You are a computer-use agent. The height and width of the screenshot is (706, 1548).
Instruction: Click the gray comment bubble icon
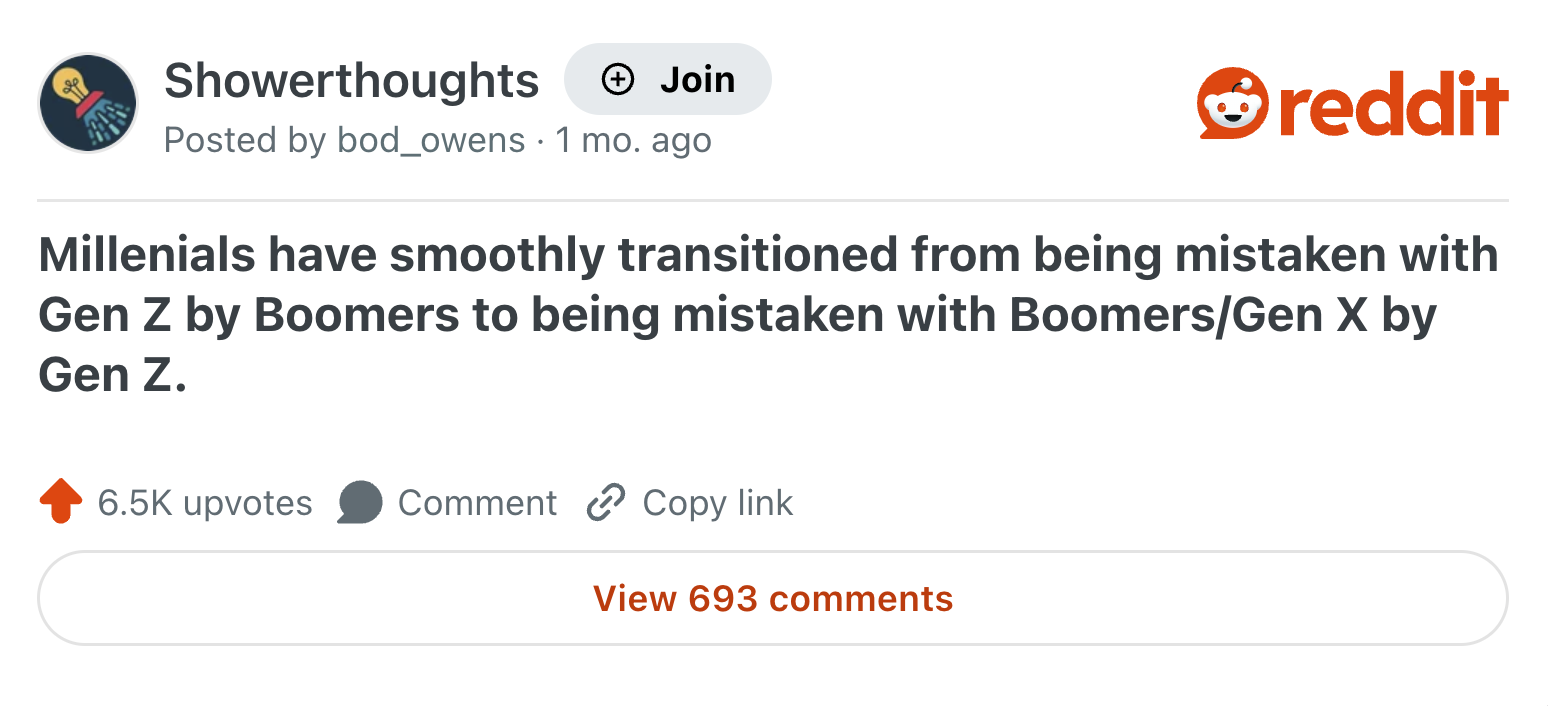tap(360, 502)
